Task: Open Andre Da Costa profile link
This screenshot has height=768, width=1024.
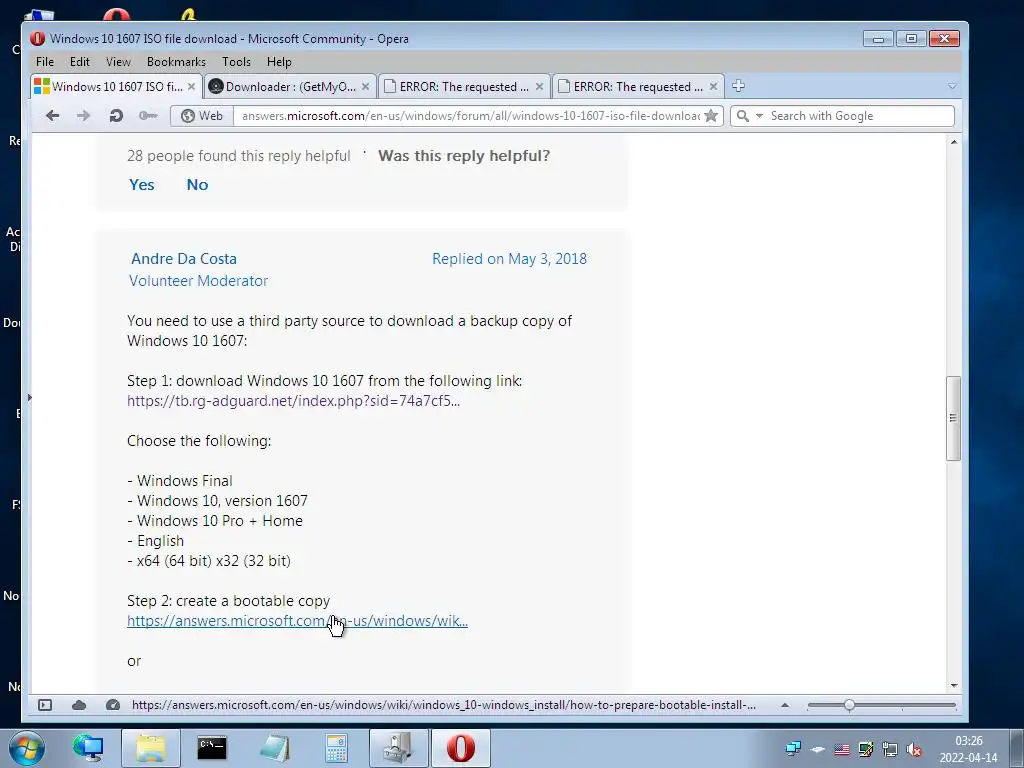Action: (184, 259)
